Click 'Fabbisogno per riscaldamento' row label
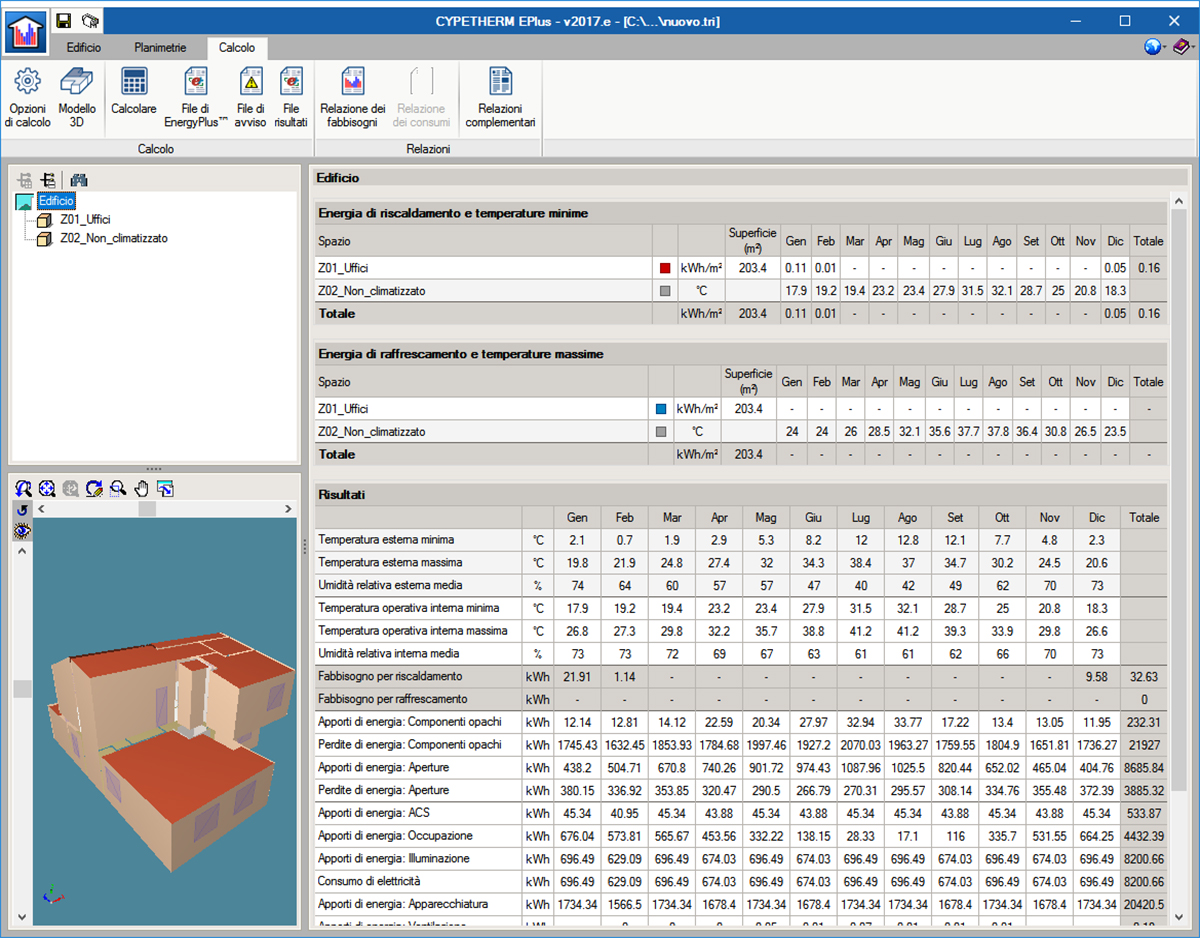Image resolution: width=1200 pixels, height=938 pixels. 390,677
